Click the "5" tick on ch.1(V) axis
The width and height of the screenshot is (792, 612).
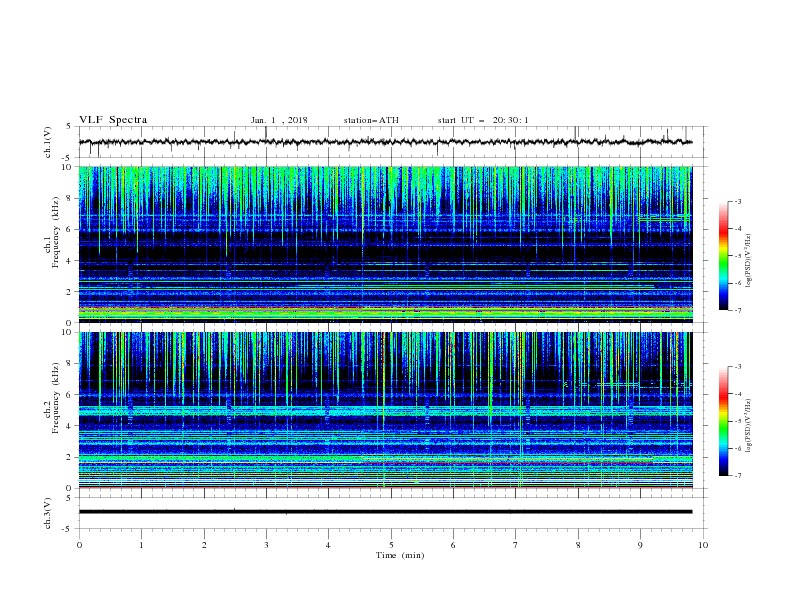[70, 127]
